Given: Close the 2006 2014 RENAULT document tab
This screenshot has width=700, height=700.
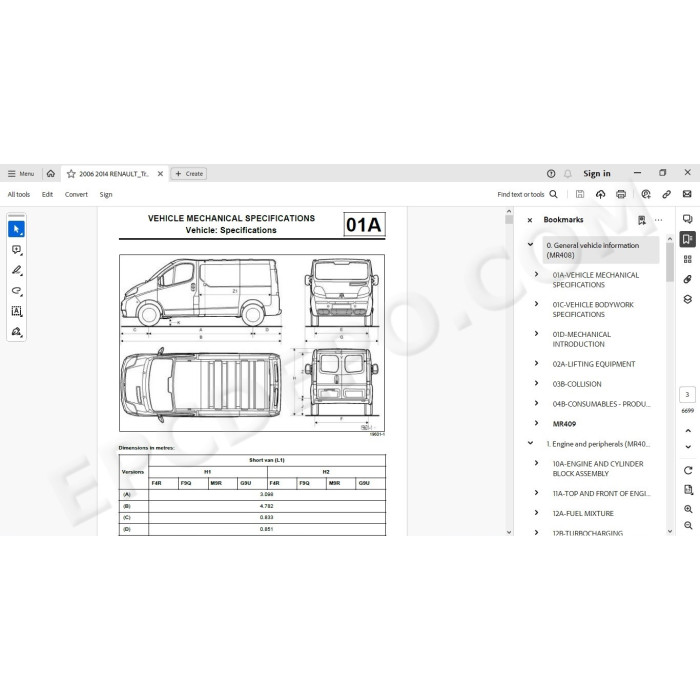Looking at the screenshot, I should tap(160, 174).
